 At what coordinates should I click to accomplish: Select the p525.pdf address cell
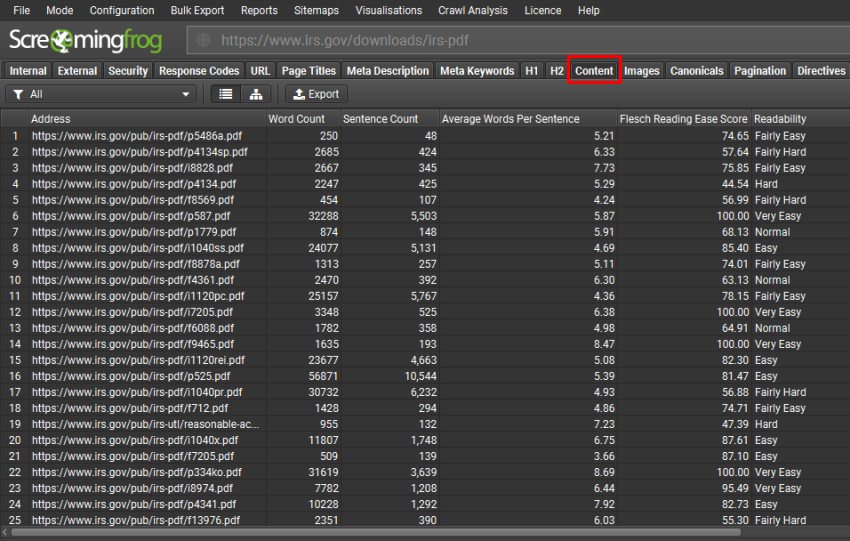click(131, 376)
